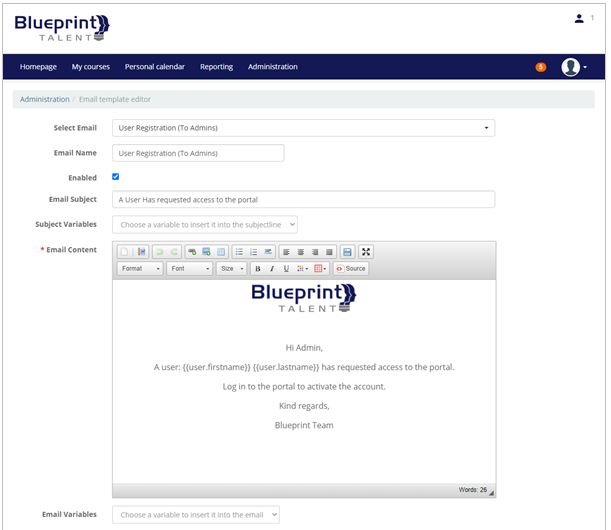This screenshot has width=611, height=530.
Task: Apply underline formatting in editor
Action: click(x=286, y=269)
